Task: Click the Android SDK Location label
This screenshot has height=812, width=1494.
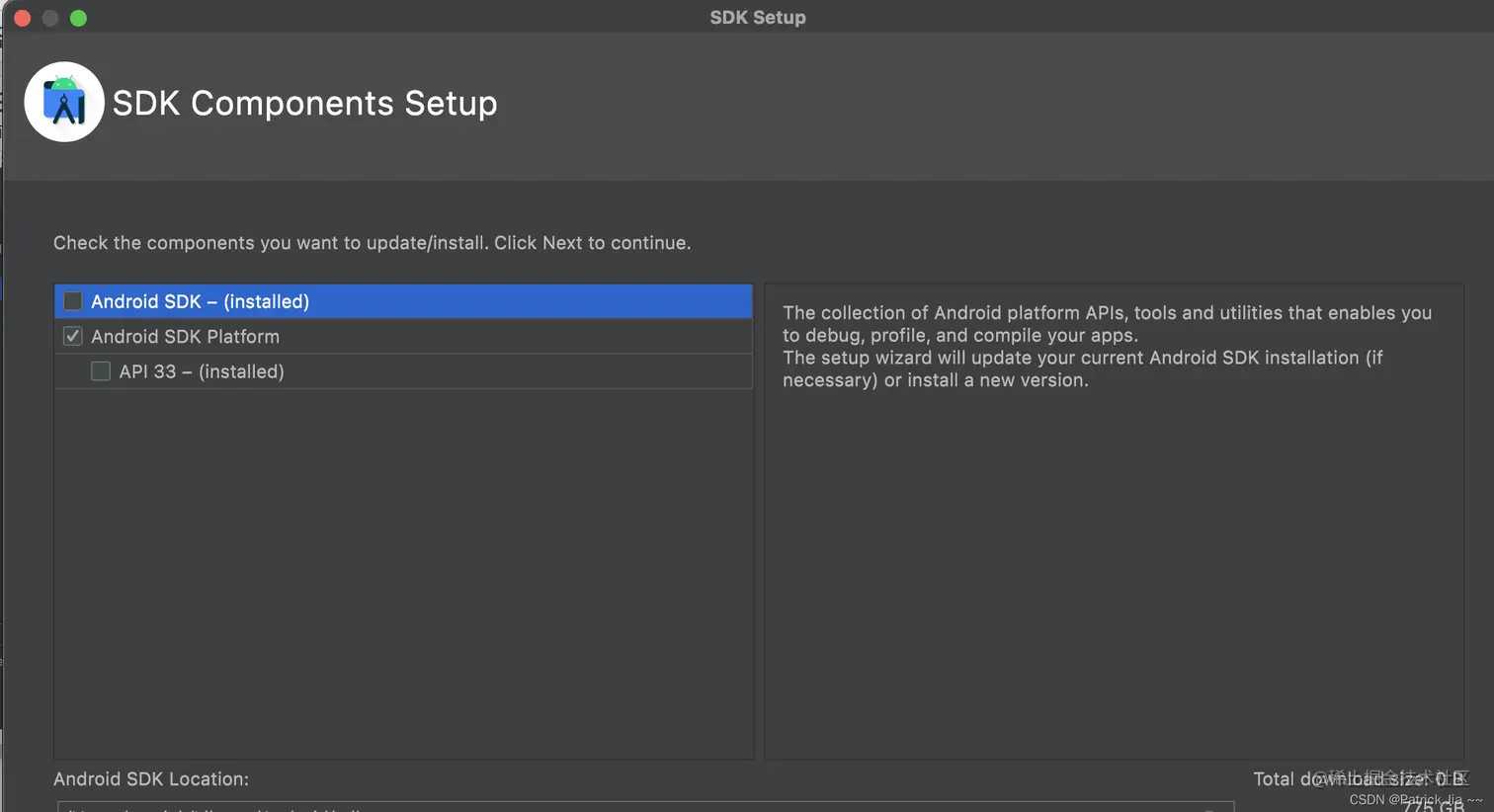Action: tap(151, 779)
